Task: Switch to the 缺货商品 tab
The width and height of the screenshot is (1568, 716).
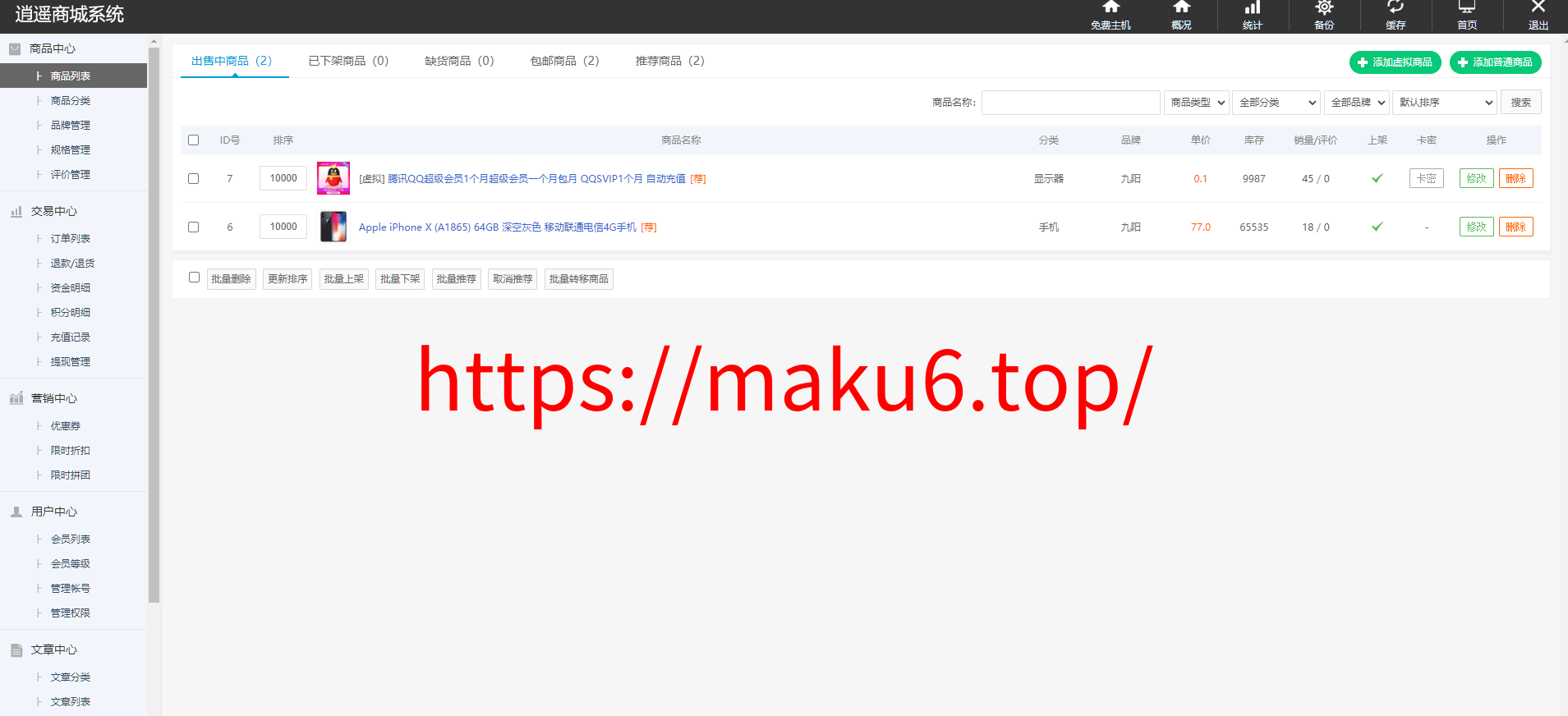Action: click(x=459, y=61)
